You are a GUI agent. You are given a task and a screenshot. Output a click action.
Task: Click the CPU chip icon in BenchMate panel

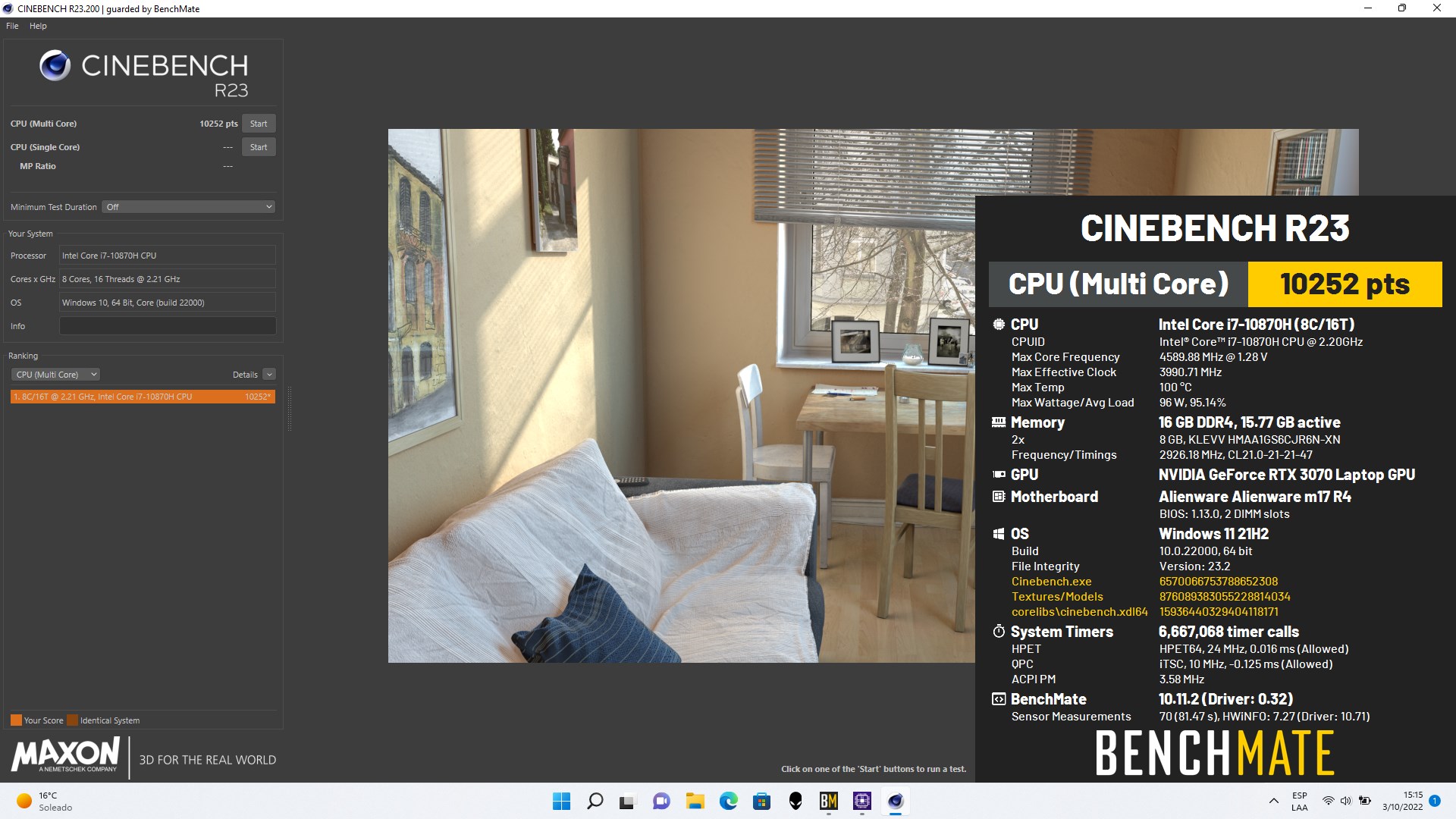coord(999,325)
